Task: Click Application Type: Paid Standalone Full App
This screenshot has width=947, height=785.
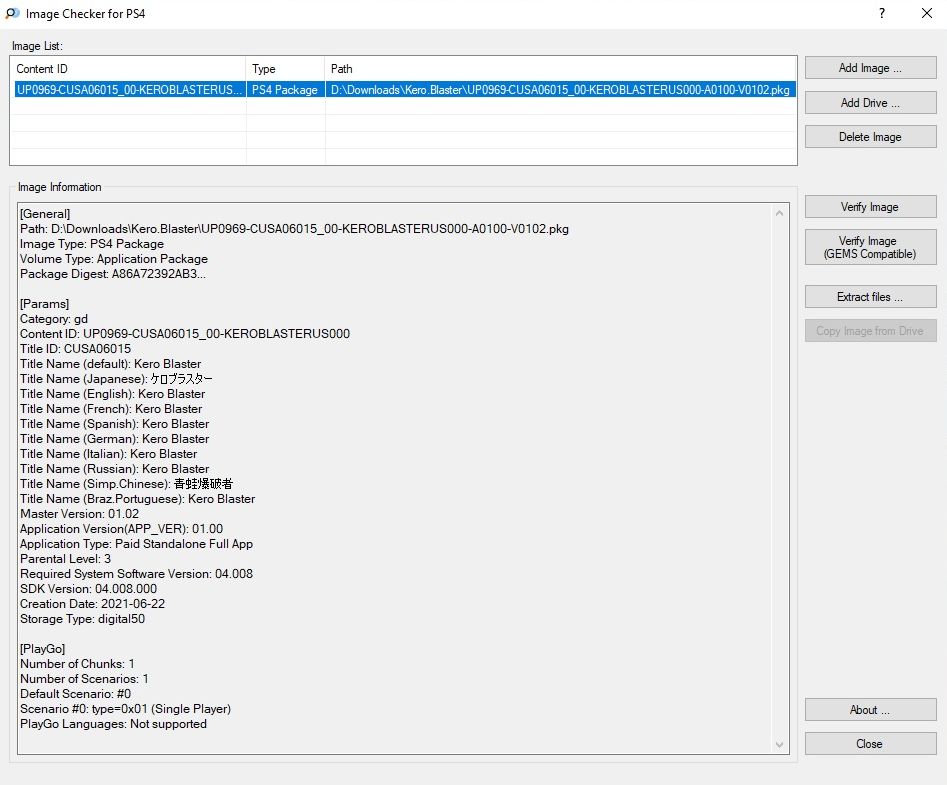Action: [136, 544]
